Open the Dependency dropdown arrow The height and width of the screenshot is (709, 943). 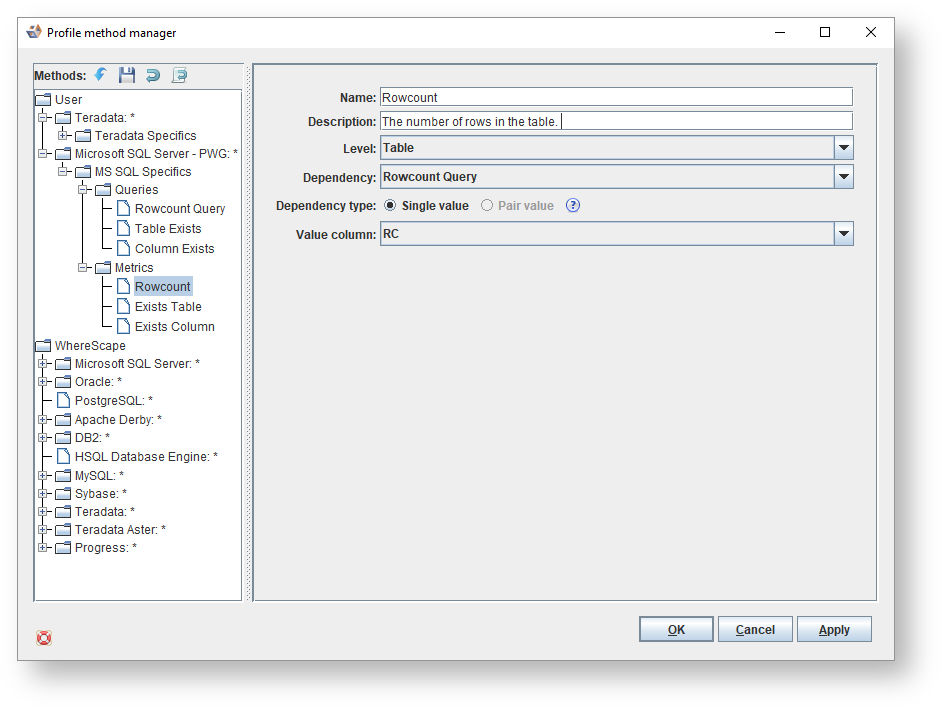click(x=843, y=177)
